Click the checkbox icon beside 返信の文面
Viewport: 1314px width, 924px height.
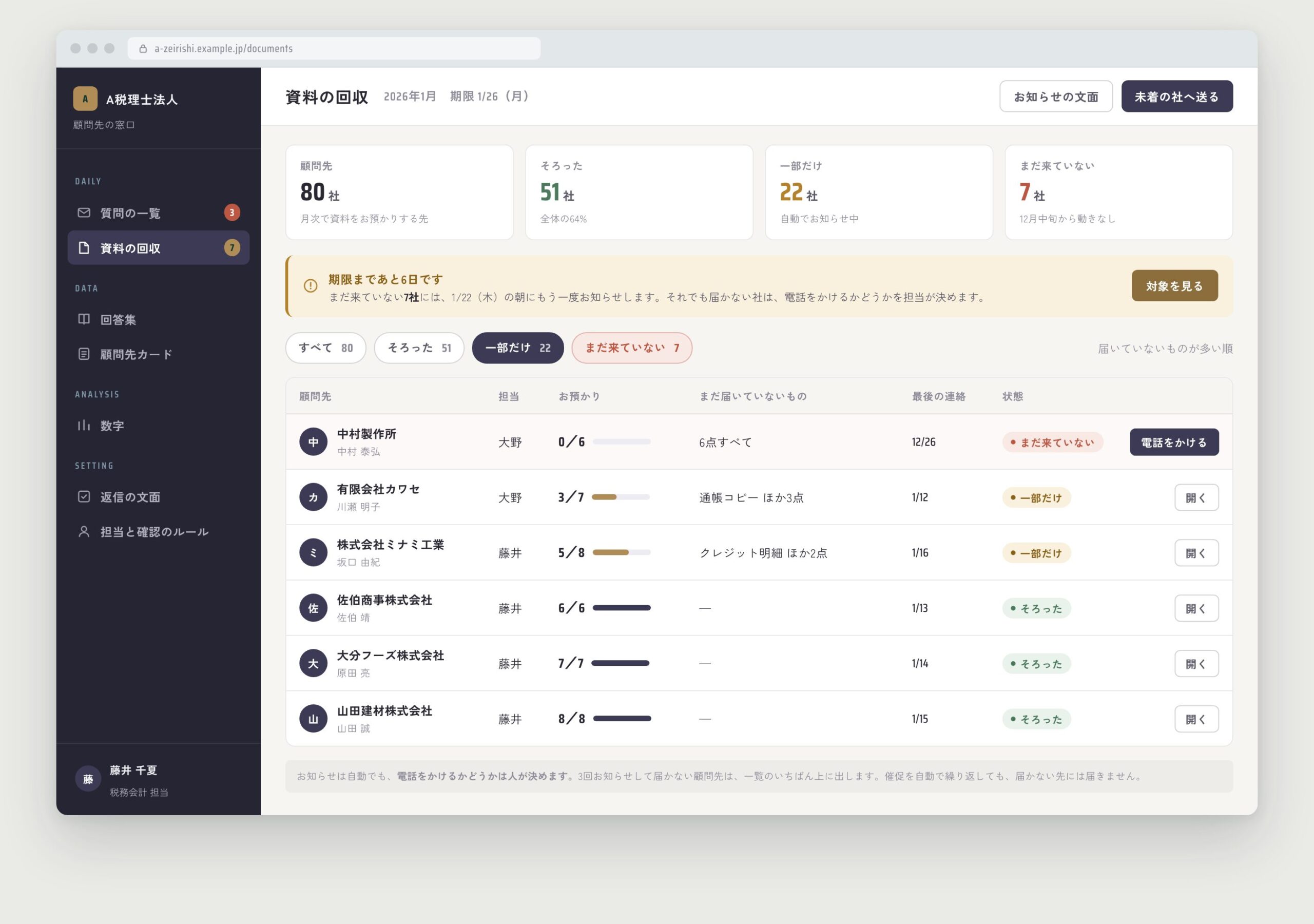tap(84, 496)
